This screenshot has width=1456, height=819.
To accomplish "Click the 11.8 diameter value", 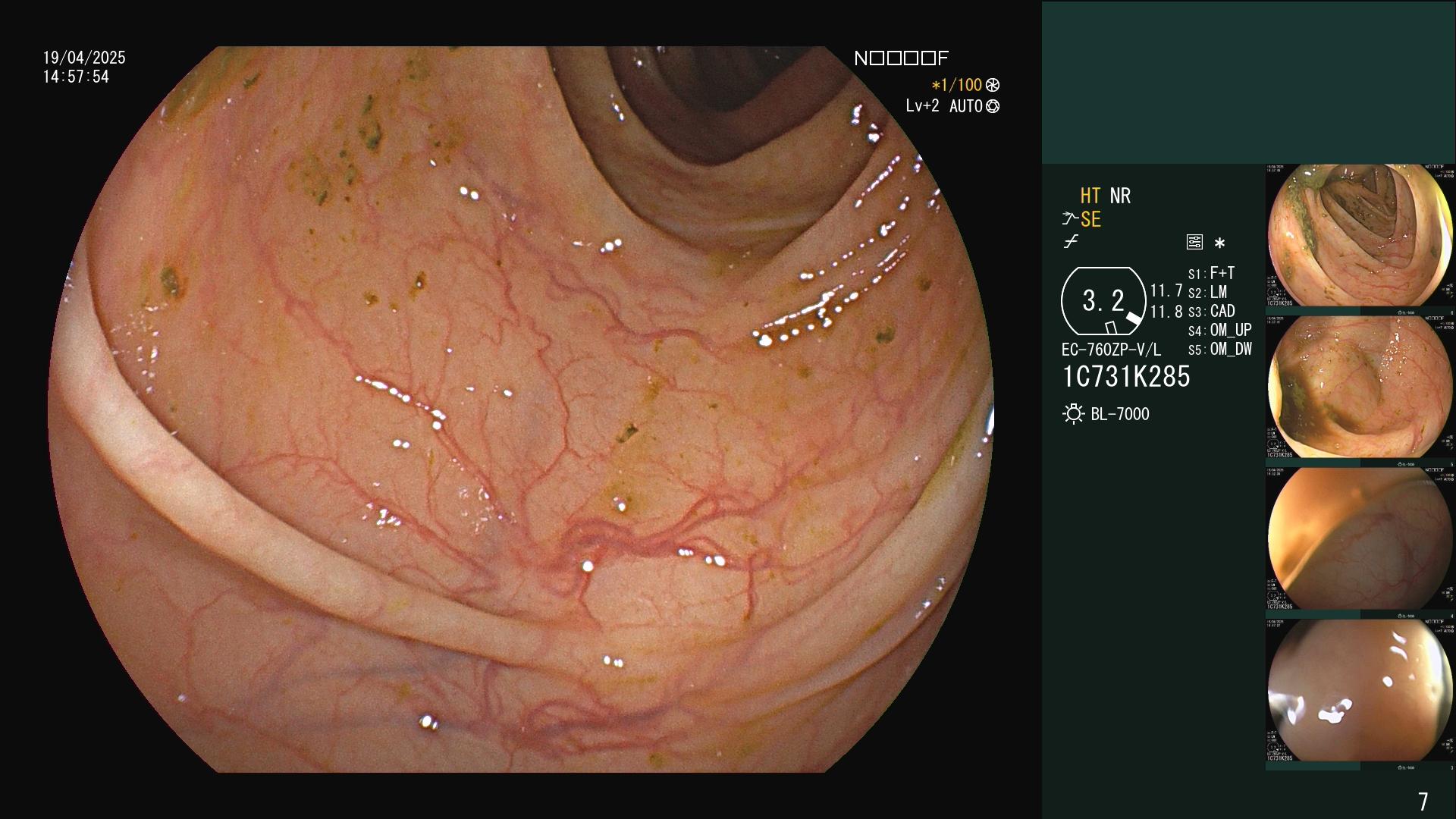I will (1166, 311).
